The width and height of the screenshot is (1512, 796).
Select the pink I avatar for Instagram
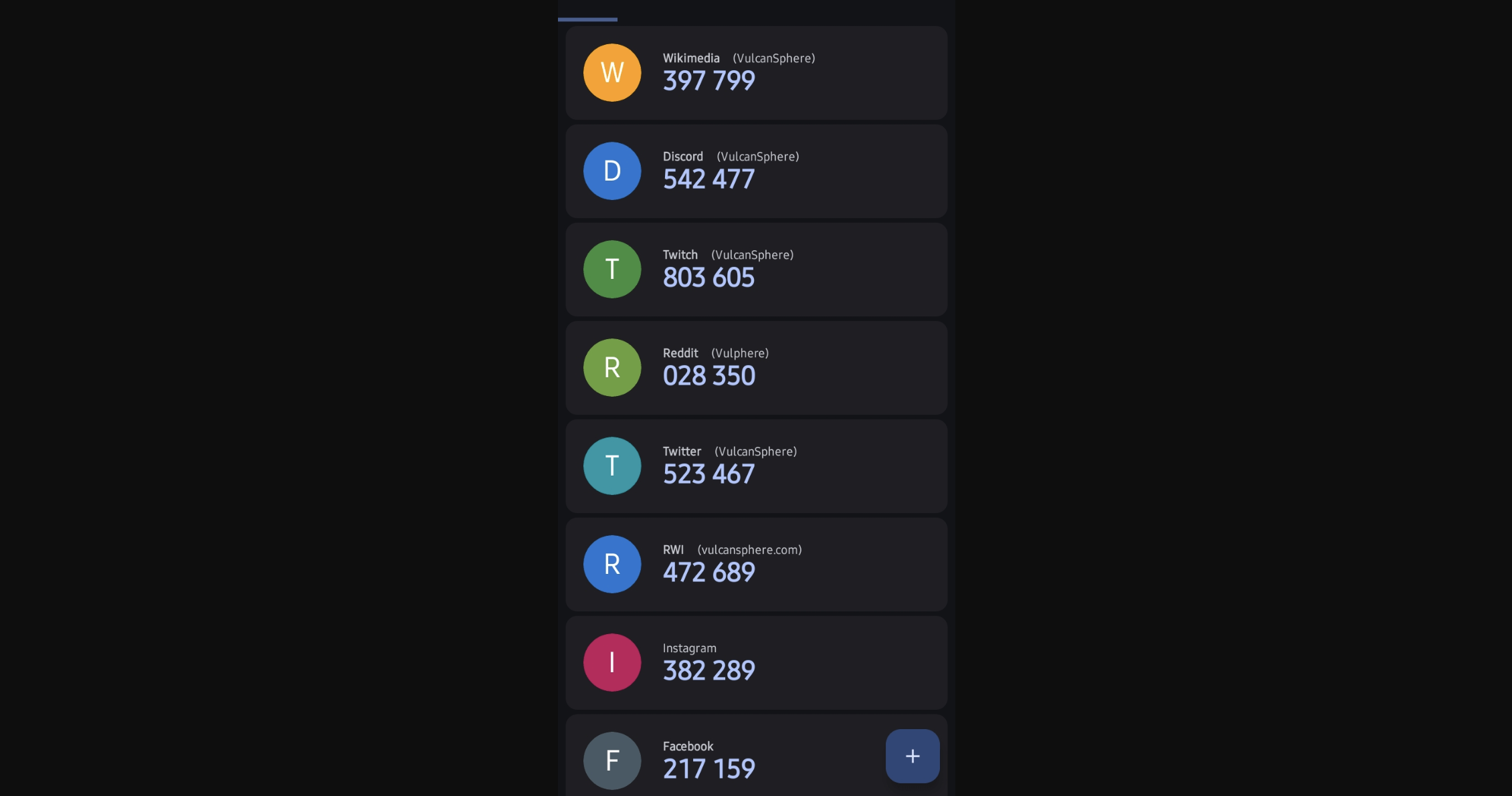coord(612,663)
